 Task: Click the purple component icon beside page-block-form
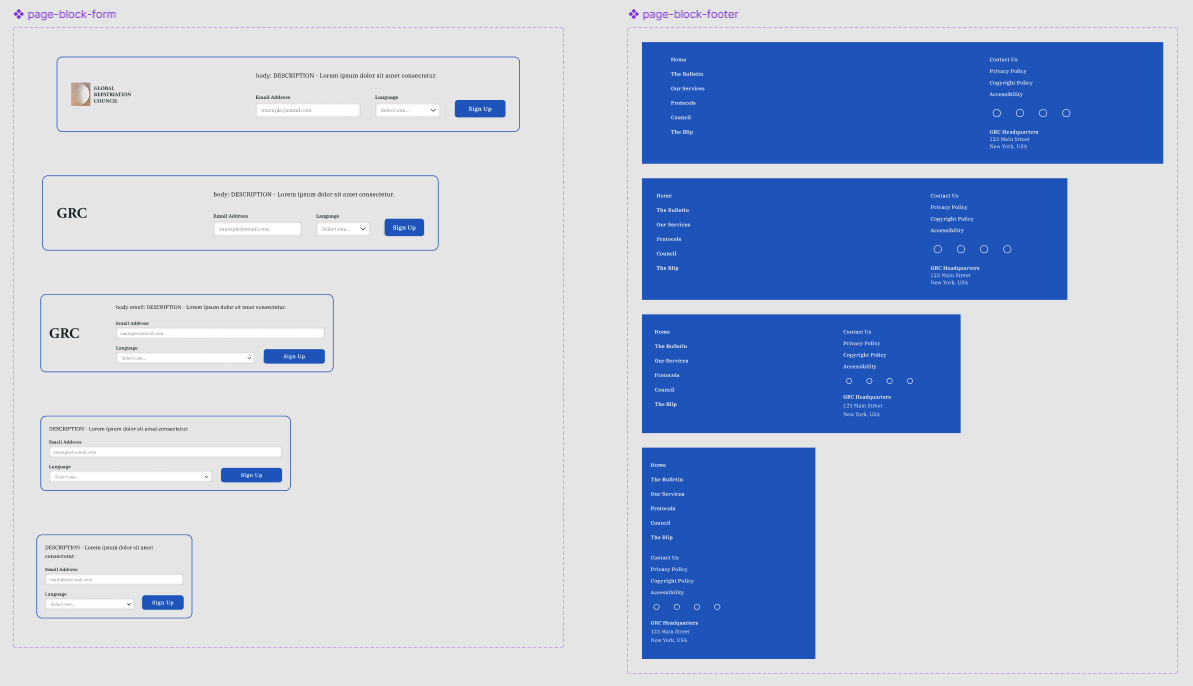coord(18,14)
